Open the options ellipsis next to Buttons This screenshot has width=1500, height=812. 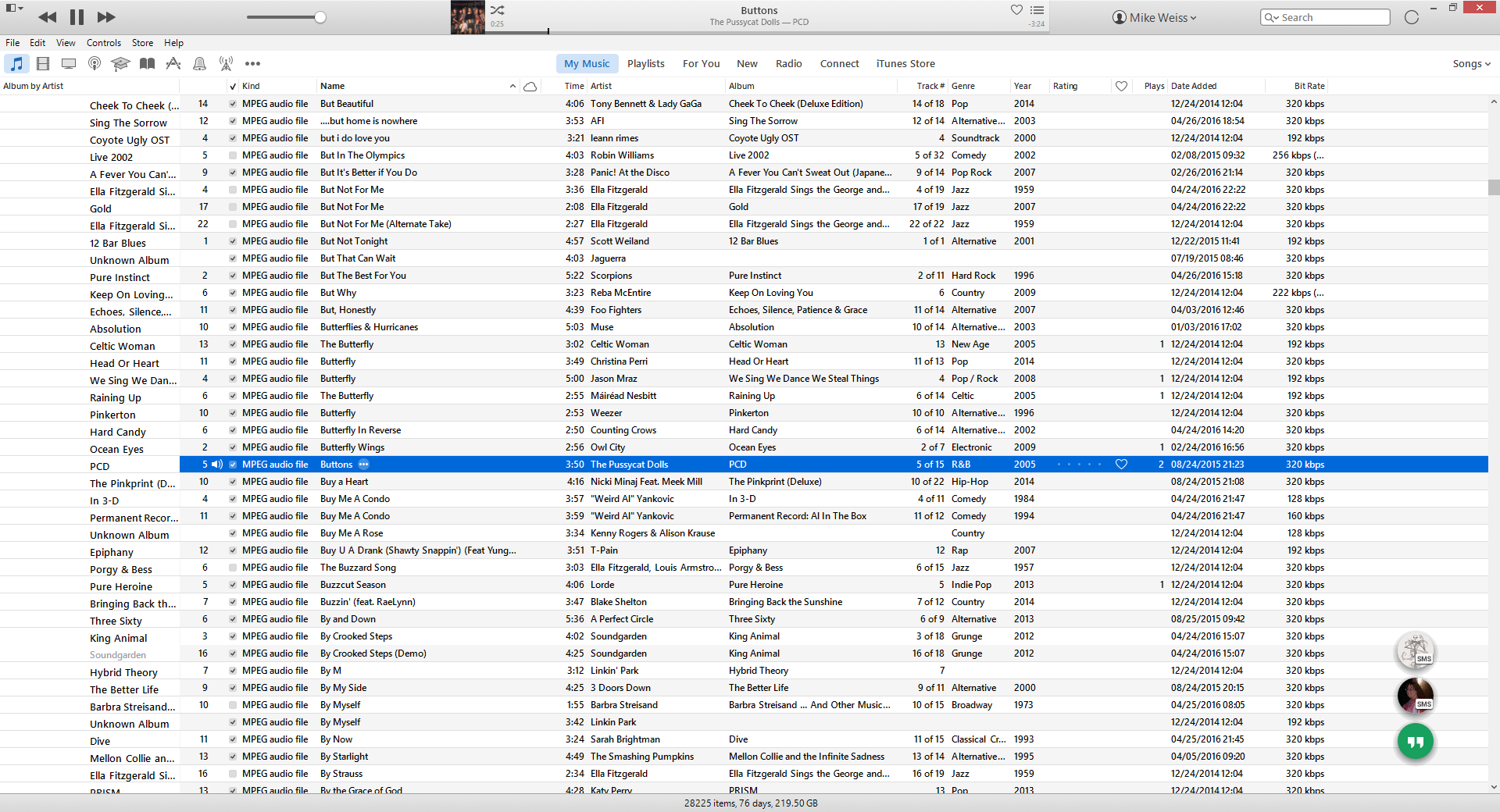363,465
